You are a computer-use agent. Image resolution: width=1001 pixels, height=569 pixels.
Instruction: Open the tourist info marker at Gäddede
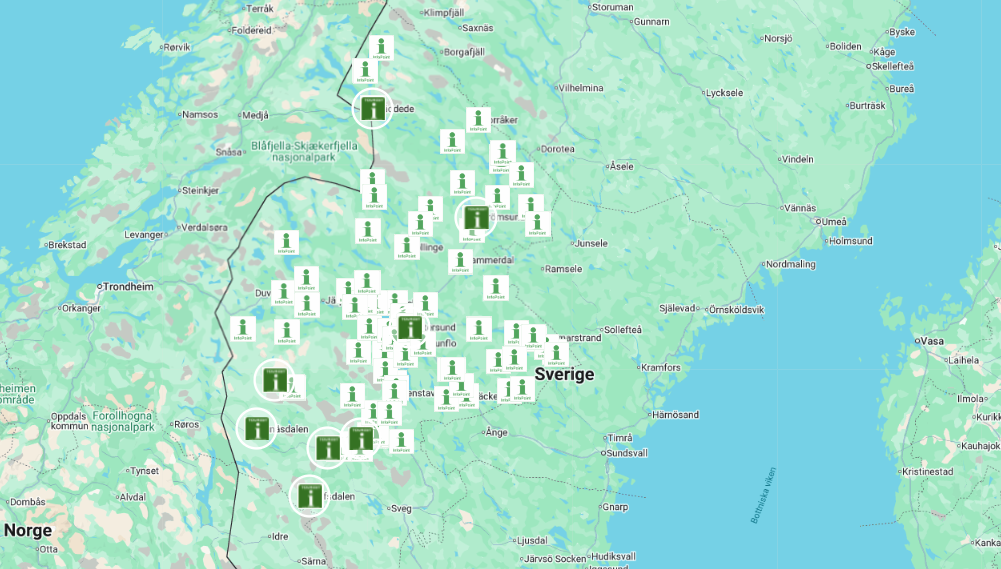click(373, 109)
